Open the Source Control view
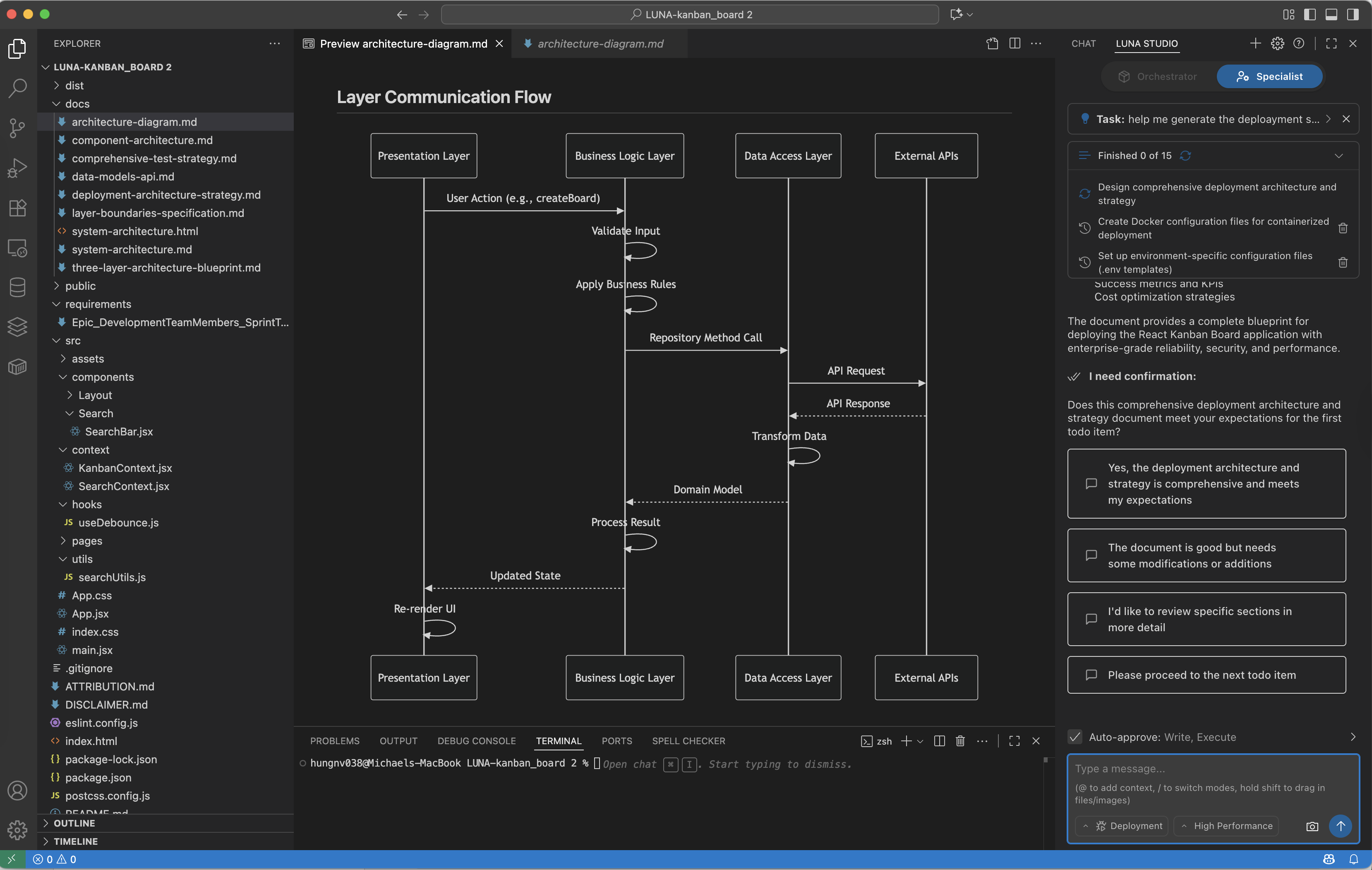 17,128
